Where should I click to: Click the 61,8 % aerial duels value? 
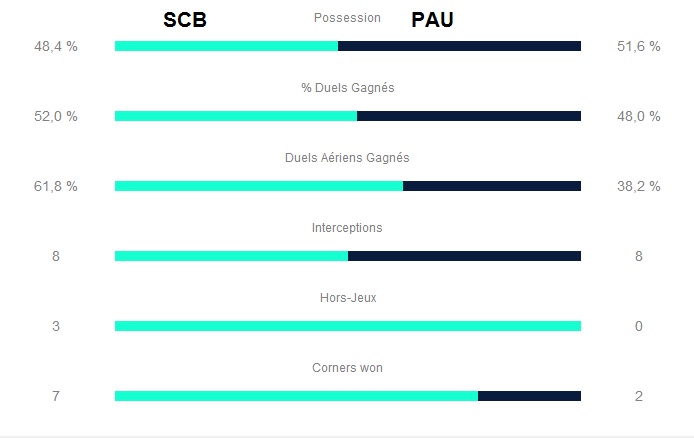(56, 186)
